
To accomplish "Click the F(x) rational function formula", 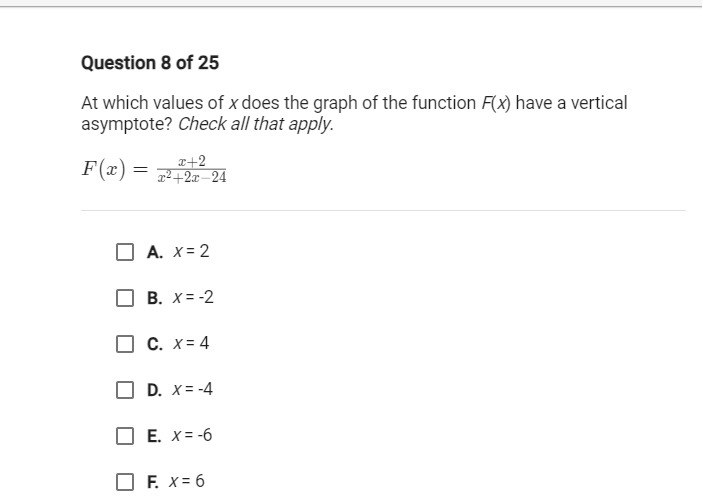I will 154,169.
